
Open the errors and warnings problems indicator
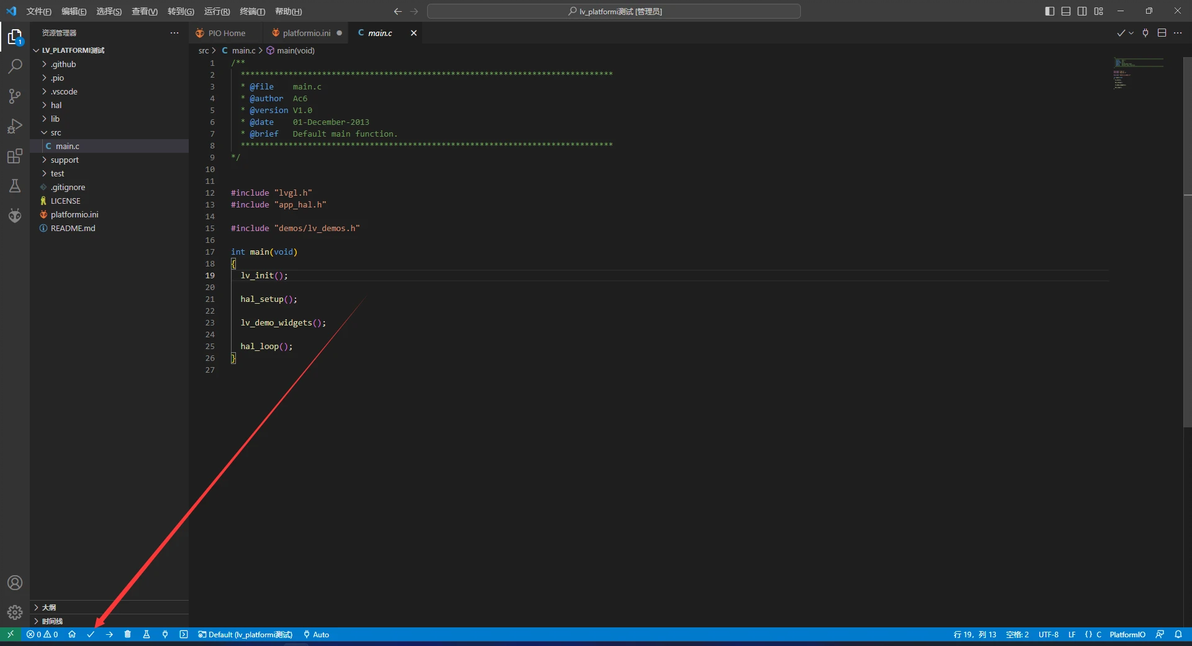tap(42, 635)
